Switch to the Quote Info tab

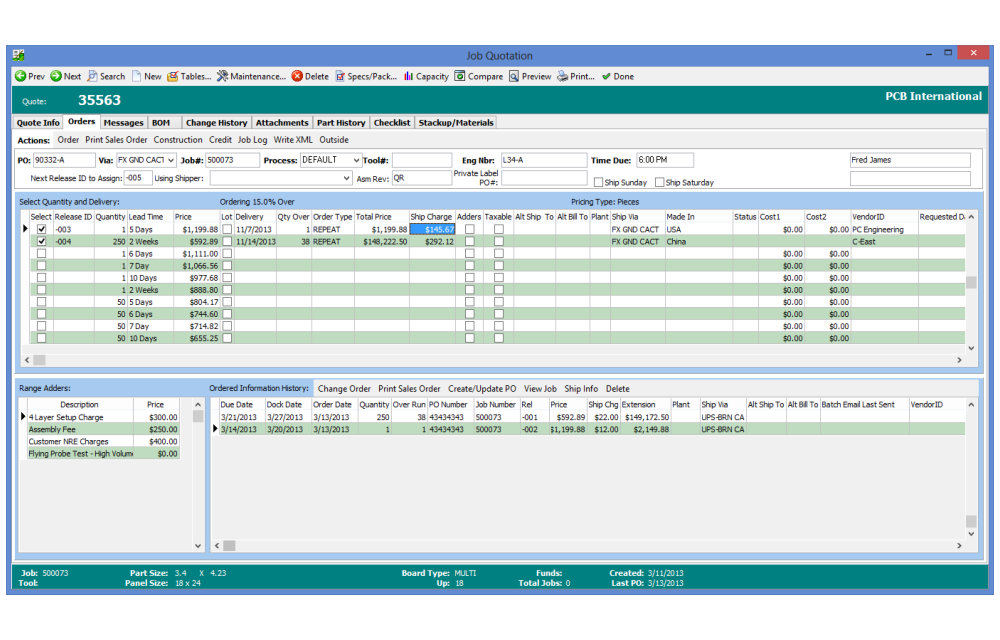point(38,123)
